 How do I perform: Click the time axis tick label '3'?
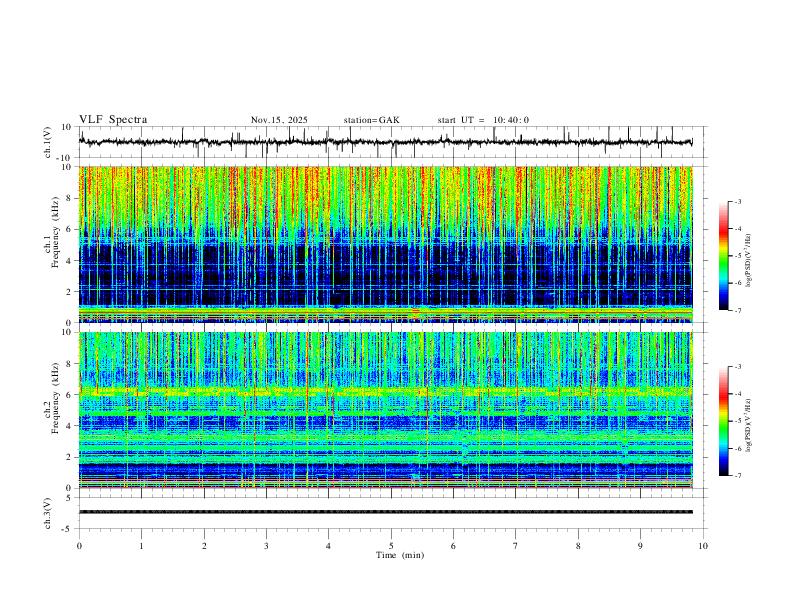coord(266,546)
